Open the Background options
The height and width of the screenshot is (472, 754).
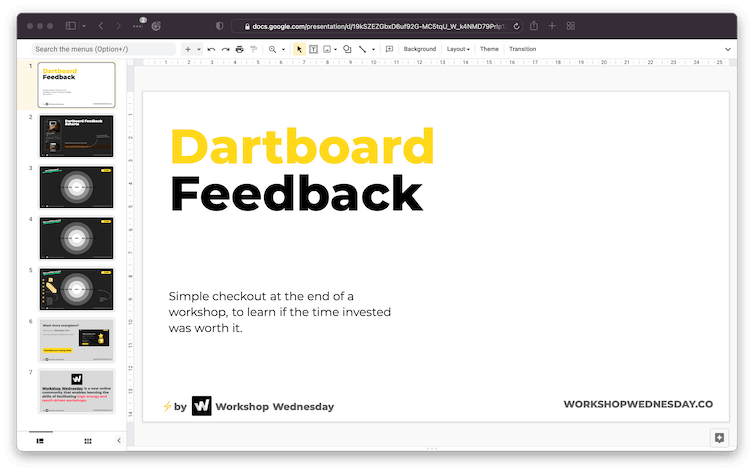[420, 49]
